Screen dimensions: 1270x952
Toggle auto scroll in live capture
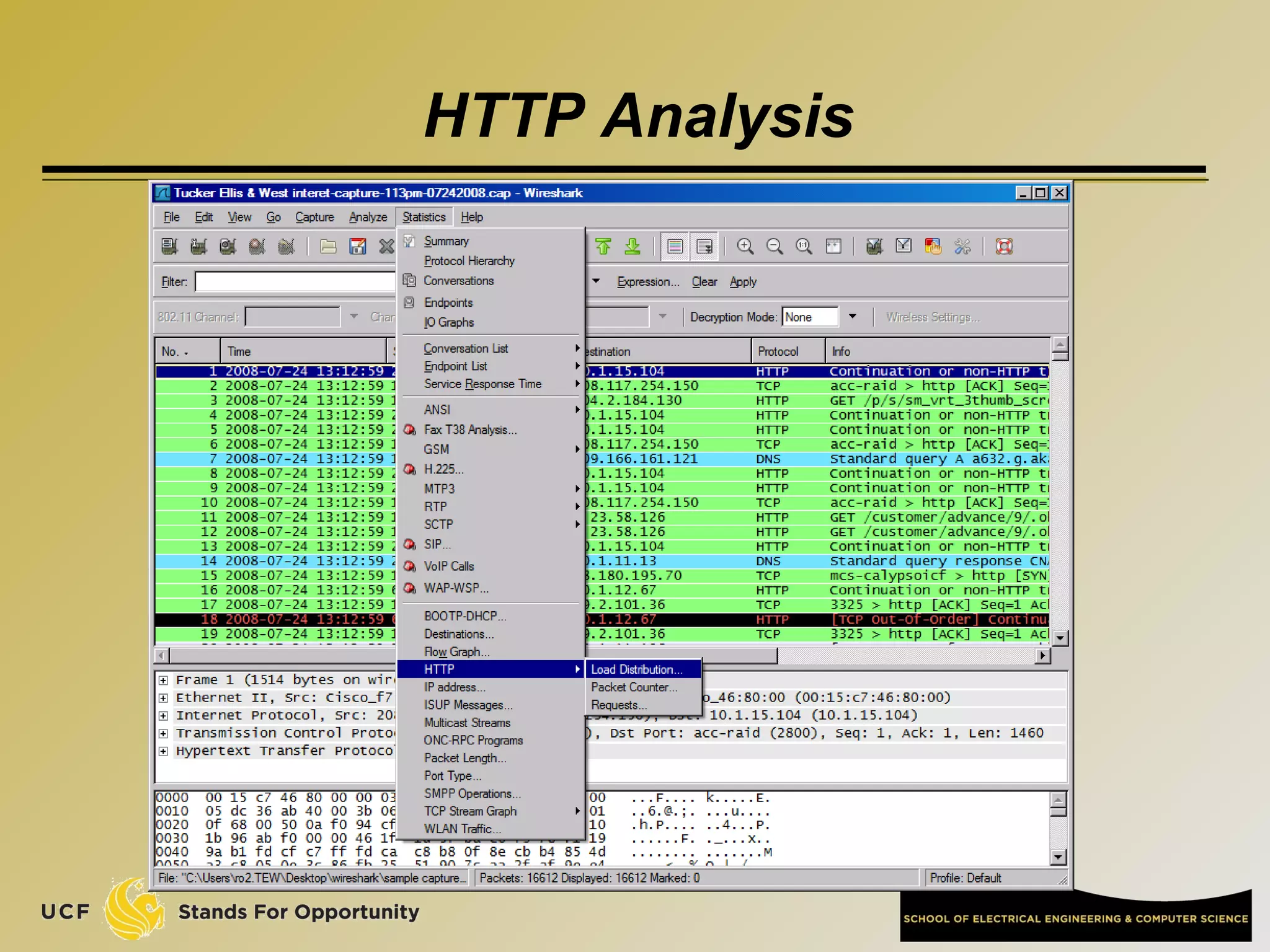coord(704,247)
